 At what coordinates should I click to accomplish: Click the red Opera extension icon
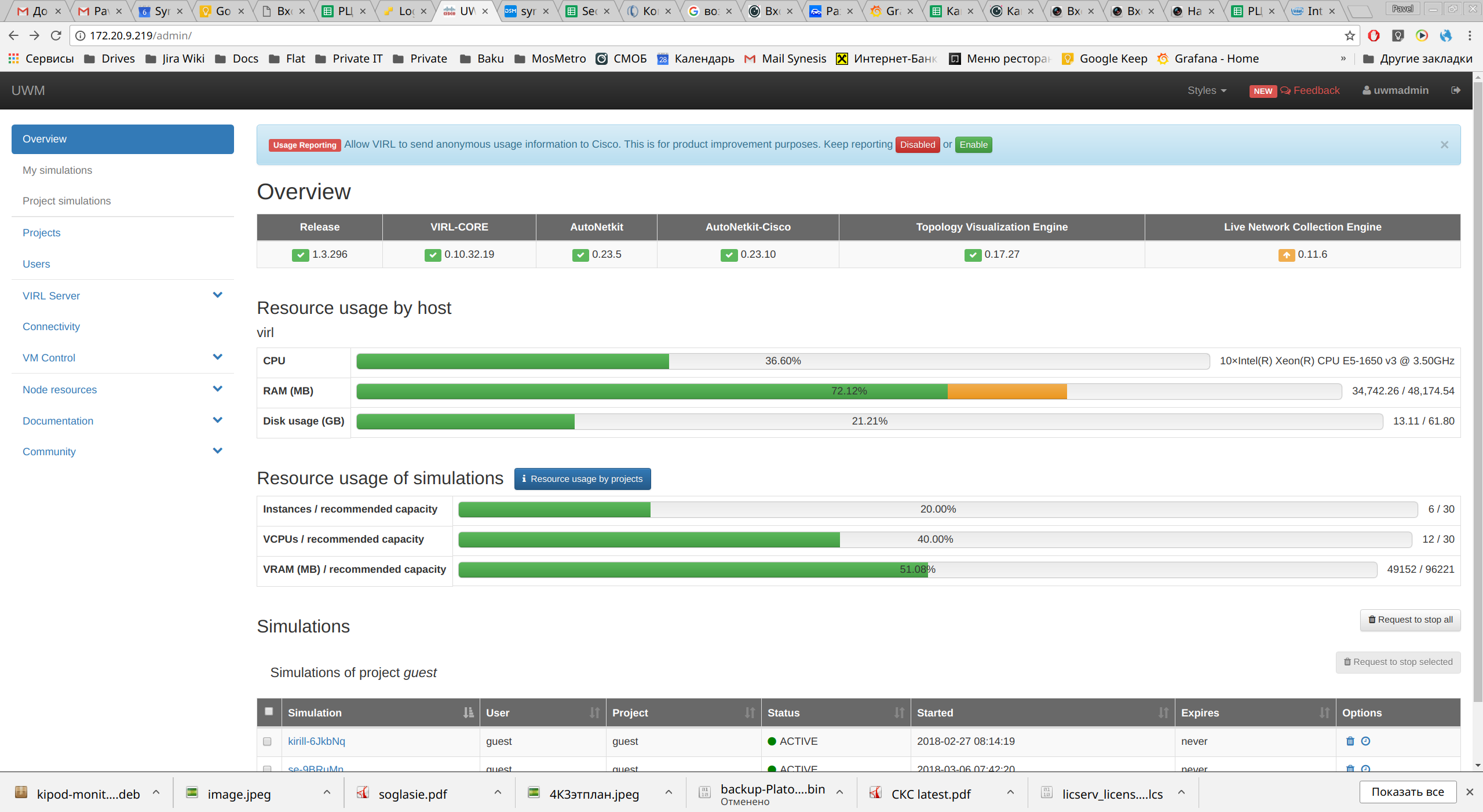(1374, 36)
